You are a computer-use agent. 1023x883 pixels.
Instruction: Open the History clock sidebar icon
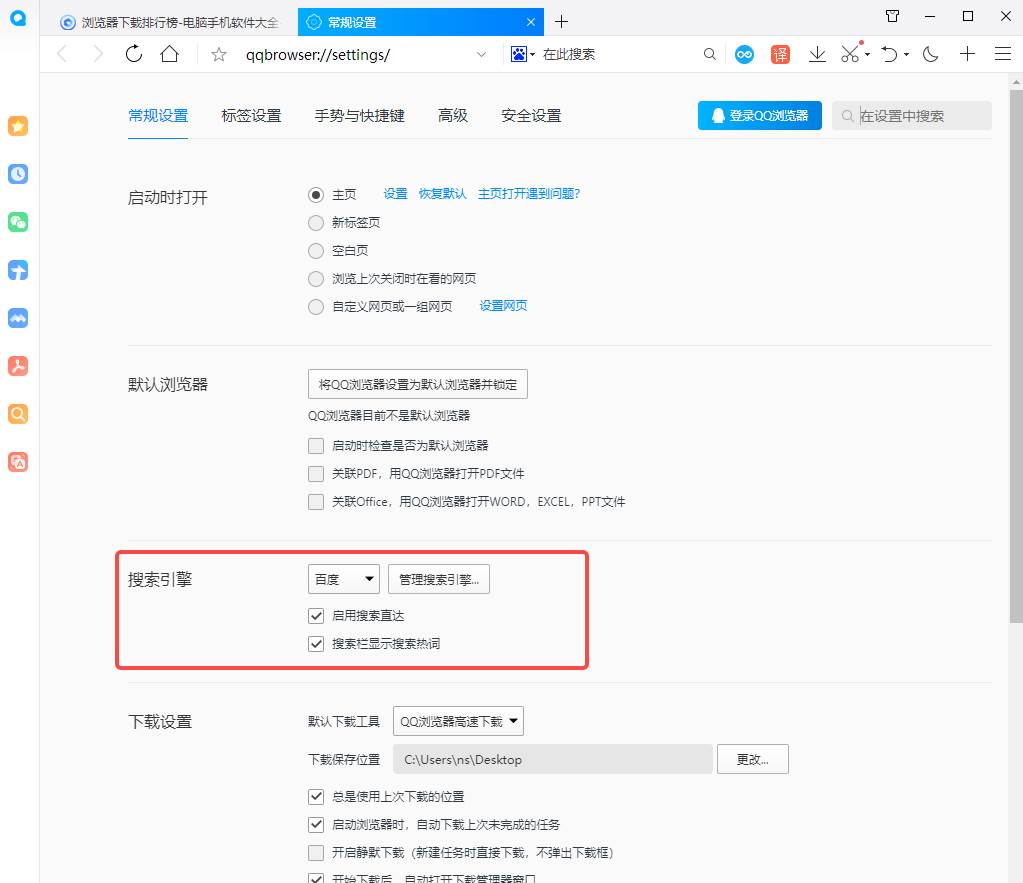click(18, 174)
